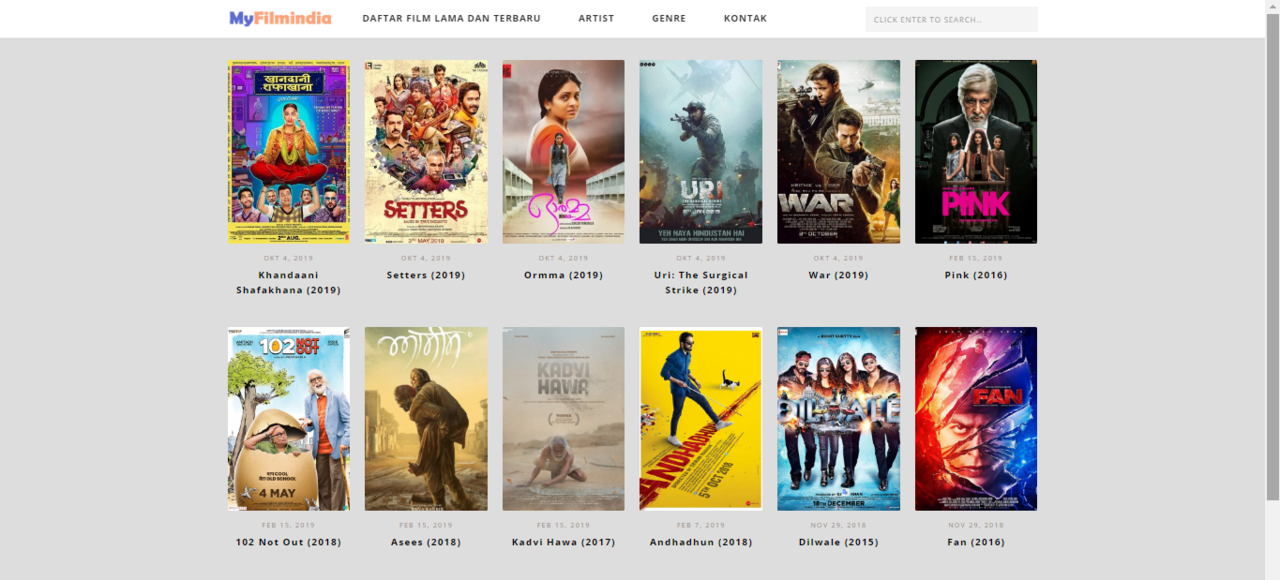Open Uri: The Surgical Strike poster
Image resolution: width=1280 pixels, height=580 pixels.
[701, 151]
